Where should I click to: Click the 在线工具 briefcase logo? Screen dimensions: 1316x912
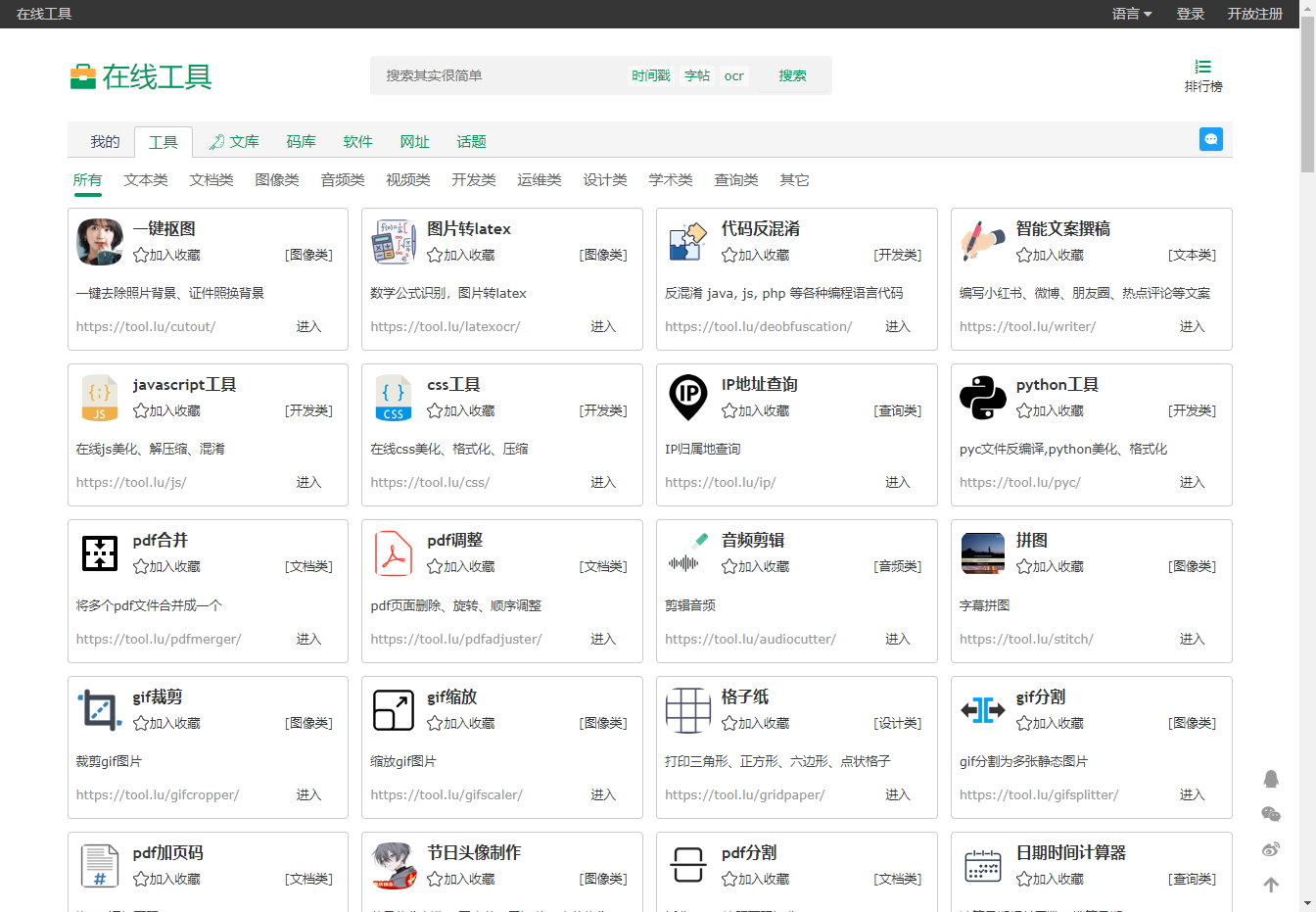[82, 76]
